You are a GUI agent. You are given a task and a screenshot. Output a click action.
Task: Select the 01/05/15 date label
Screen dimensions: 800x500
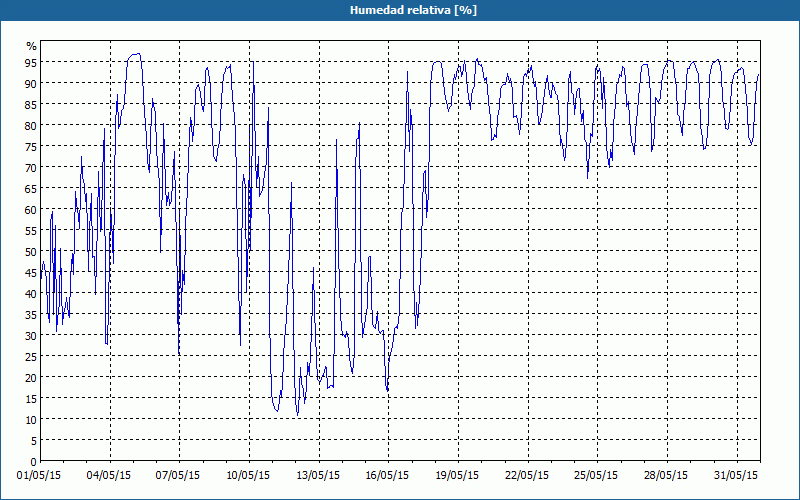[39, 476]
